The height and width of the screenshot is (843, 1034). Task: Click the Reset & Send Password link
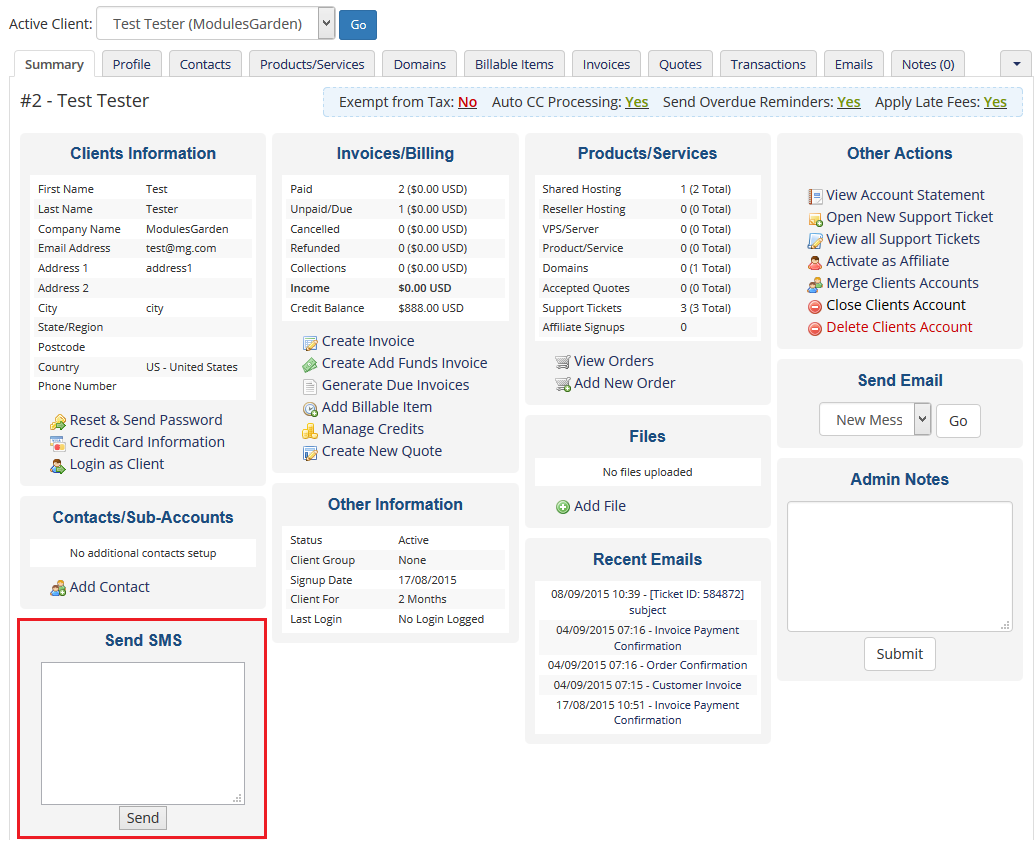(146, 420)
